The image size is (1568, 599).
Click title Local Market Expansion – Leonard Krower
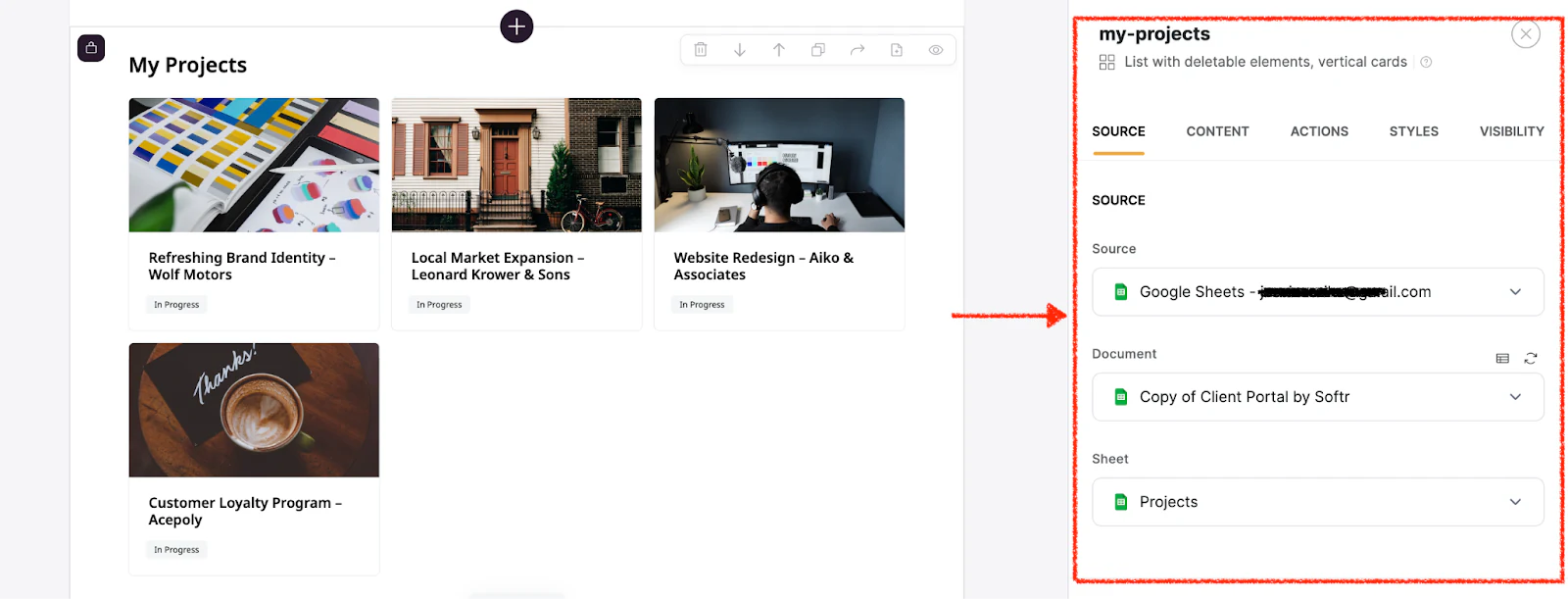pyautogui.click(x=498, y=266)
